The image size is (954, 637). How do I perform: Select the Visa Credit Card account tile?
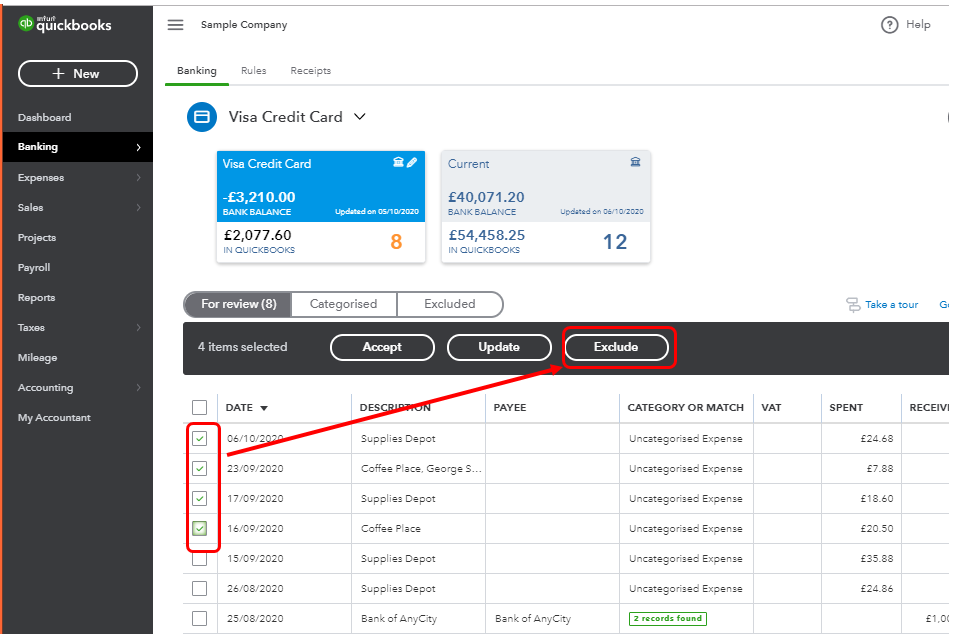pos(321,207)
